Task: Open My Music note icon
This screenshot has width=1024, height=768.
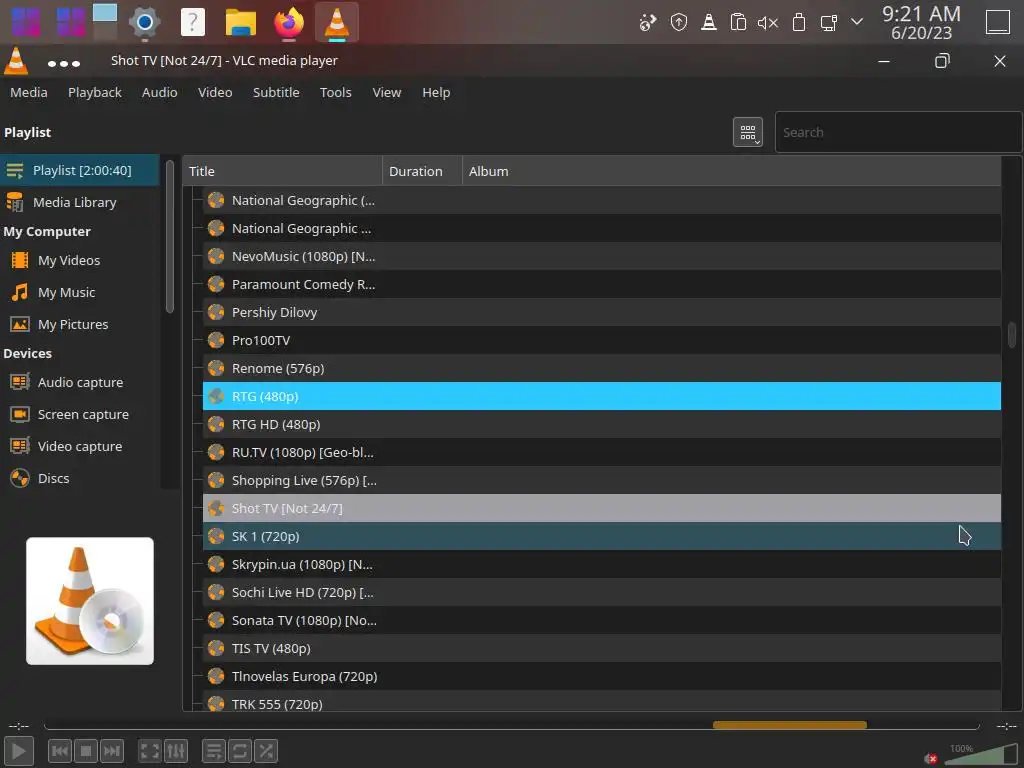Action: tap(20, 293)
